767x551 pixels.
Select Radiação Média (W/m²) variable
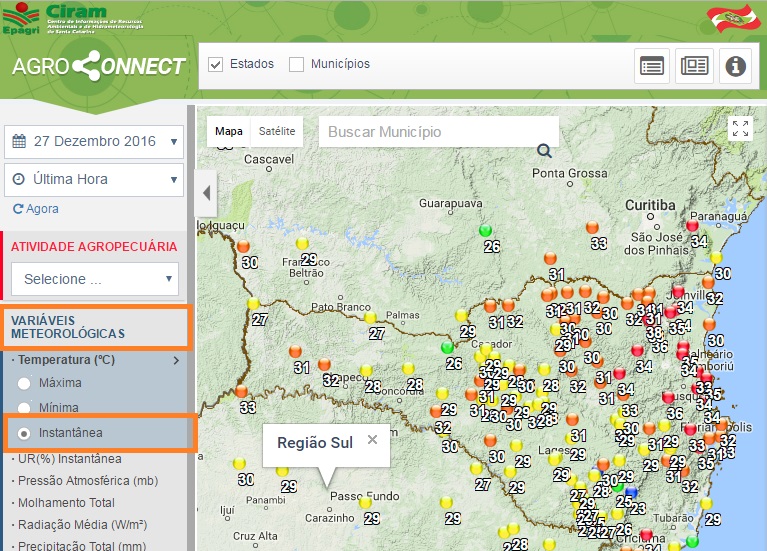point(82,525)
